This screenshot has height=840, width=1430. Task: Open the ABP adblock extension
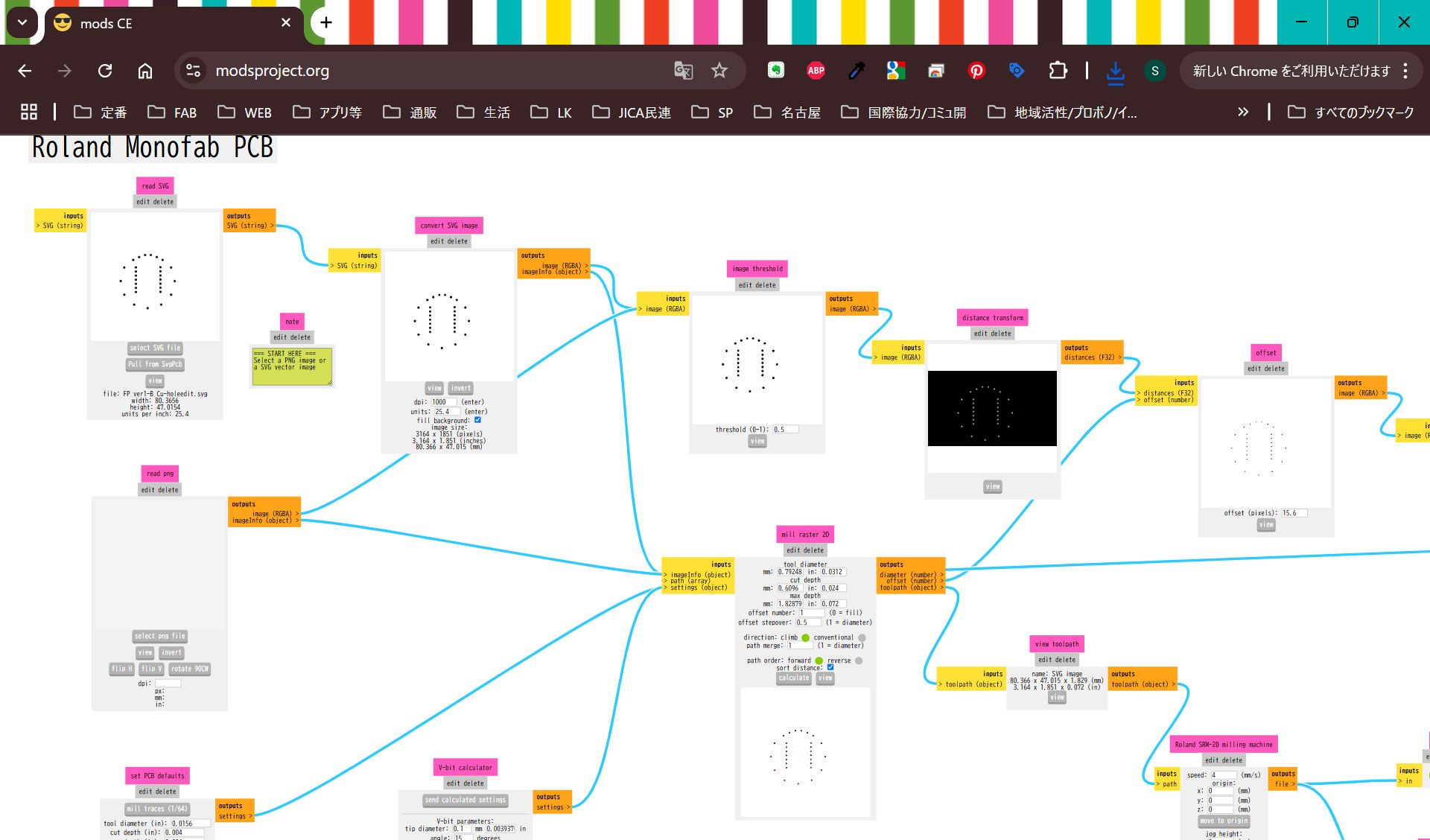coord(816,71)
